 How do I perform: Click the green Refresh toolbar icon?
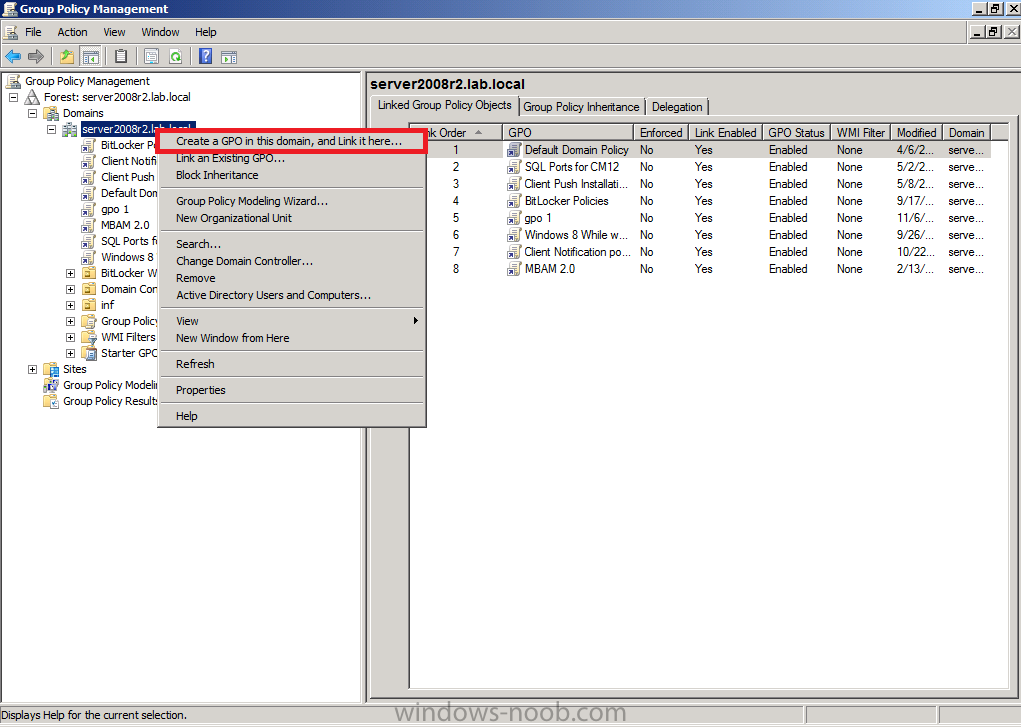point(175,57)
